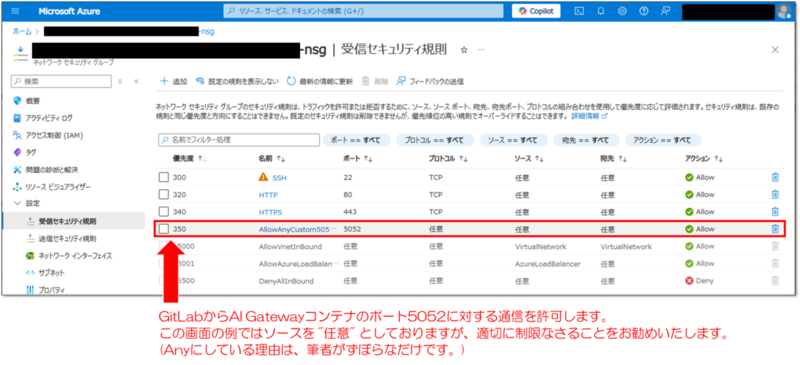Open the feedback icon in top bar
This screenshot has width=800, height=365.
(665, 11)
